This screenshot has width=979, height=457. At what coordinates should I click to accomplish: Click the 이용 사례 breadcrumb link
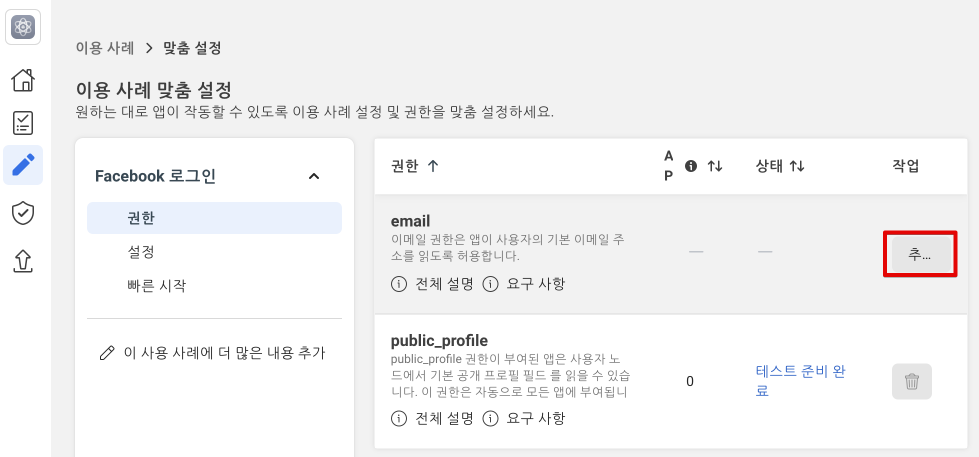click(x=105, y=48)
